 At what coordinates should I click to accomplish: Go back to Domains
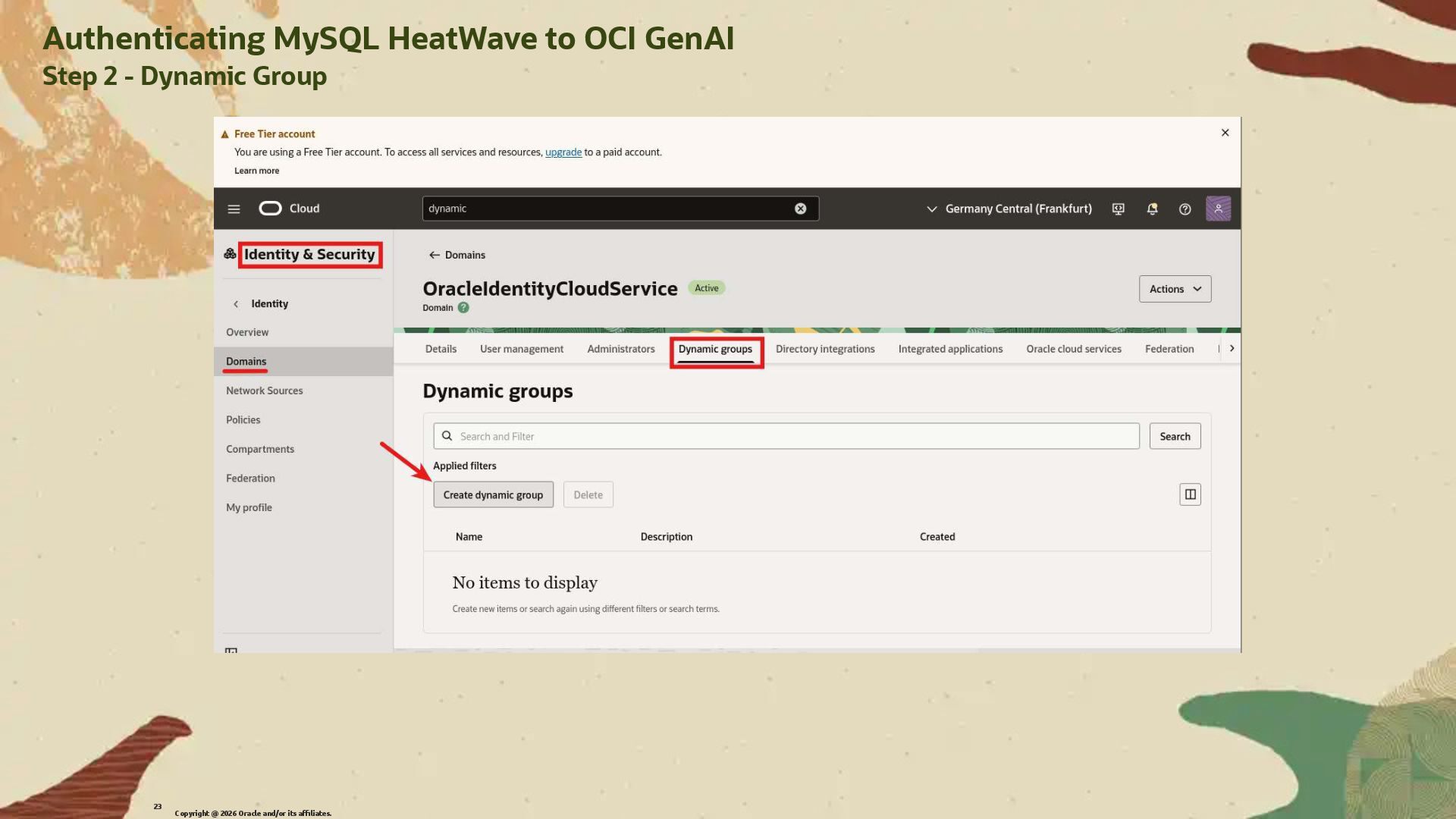point(457,255)
